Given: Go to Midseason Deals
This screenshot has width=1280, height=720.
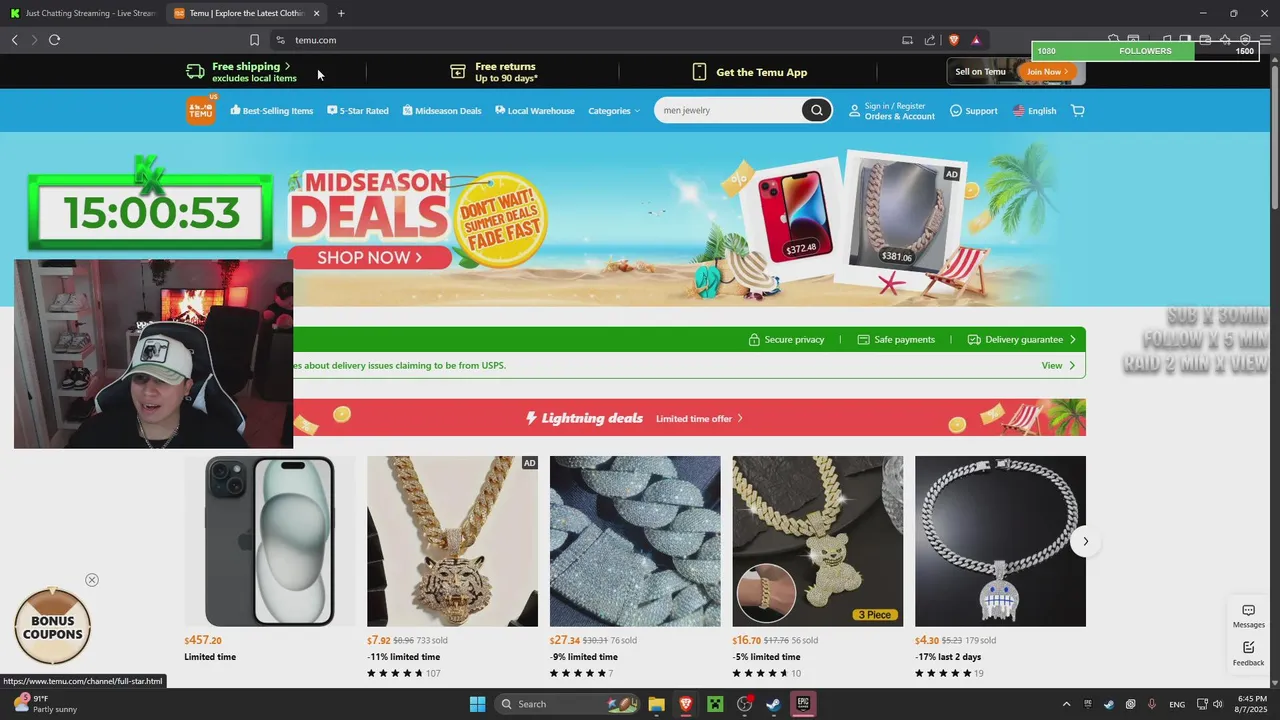Looking at the screenshot, I should pyautogui.click(x=442, y=111).
